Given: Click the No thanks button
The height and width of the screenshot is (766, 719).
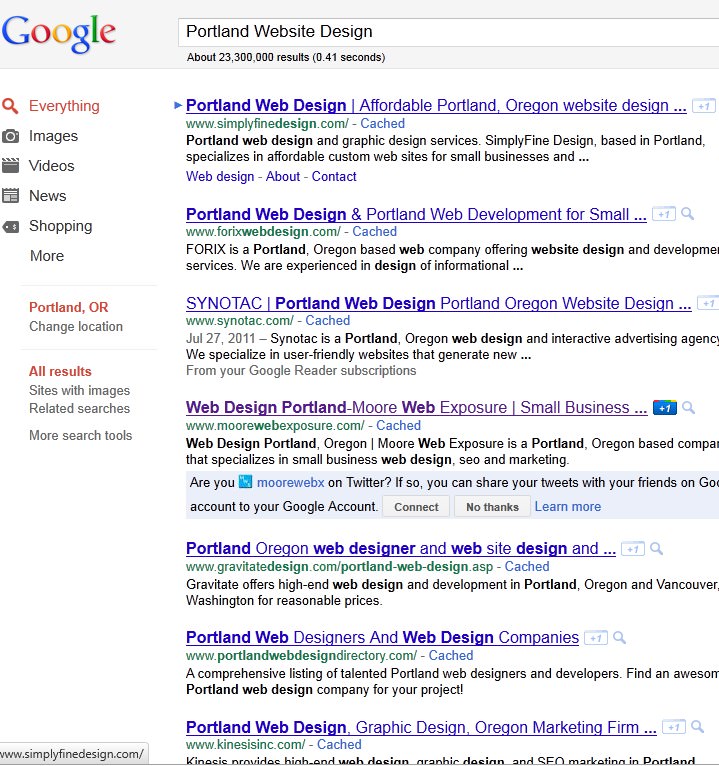Looking at the screenshot, I should pyautogui.click(x=492, y=507).
